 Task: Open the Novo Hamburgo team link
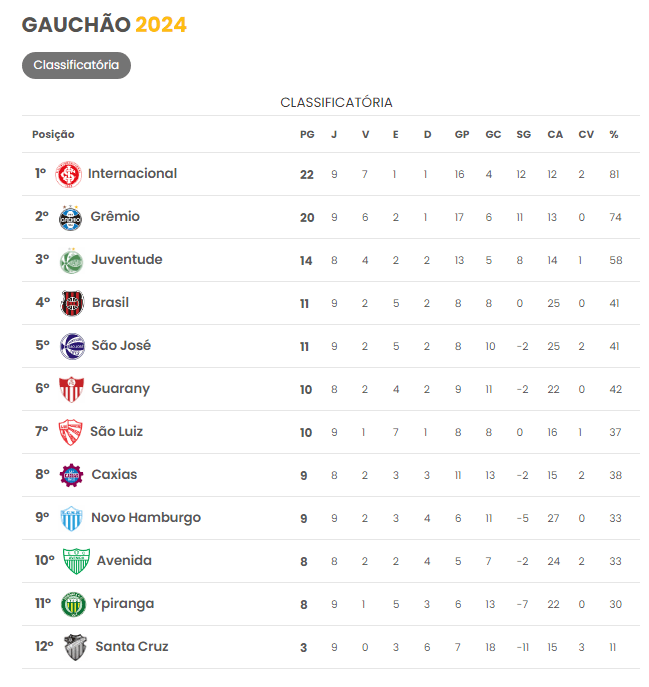[146, 518]
